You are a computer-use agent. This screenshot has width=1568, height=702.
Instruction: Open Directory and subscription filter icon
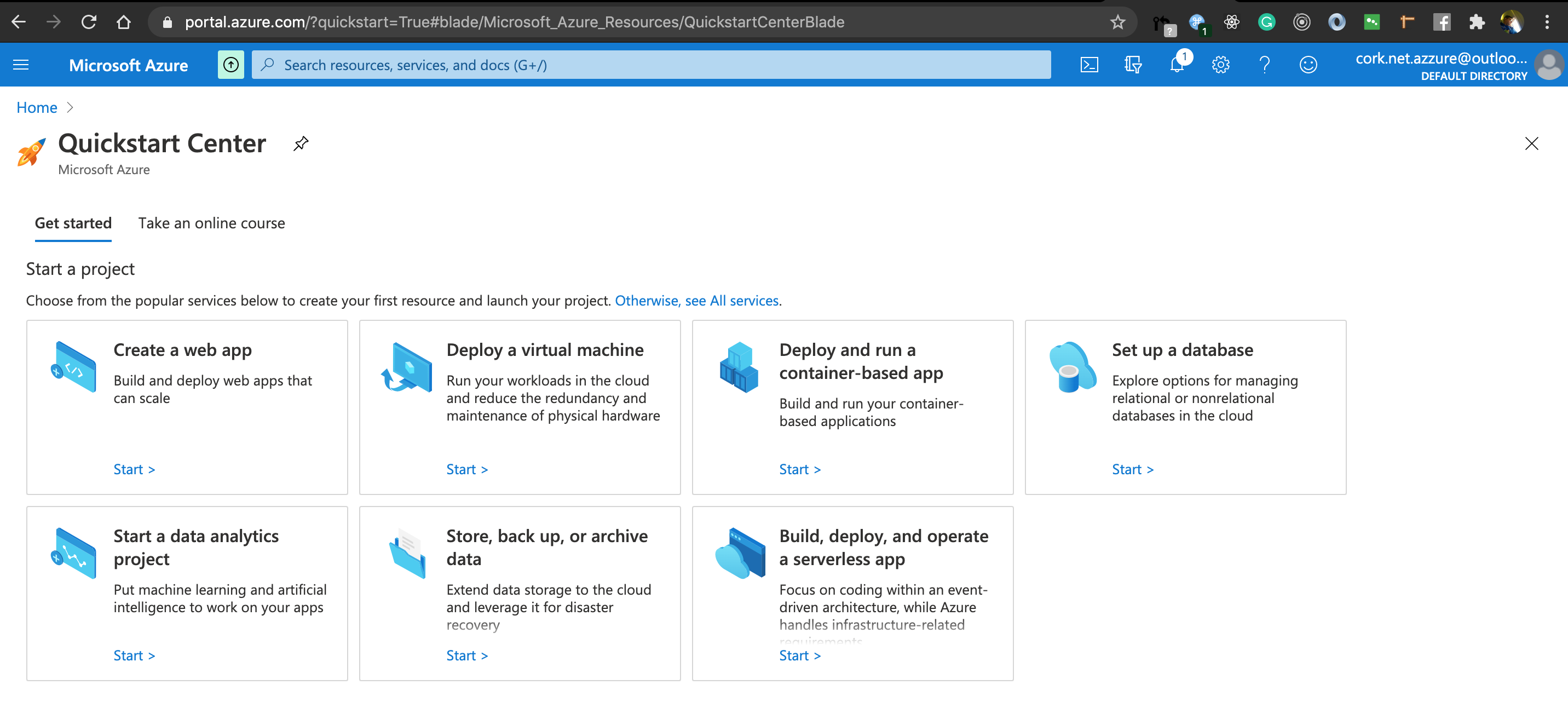coord(1133,65)
